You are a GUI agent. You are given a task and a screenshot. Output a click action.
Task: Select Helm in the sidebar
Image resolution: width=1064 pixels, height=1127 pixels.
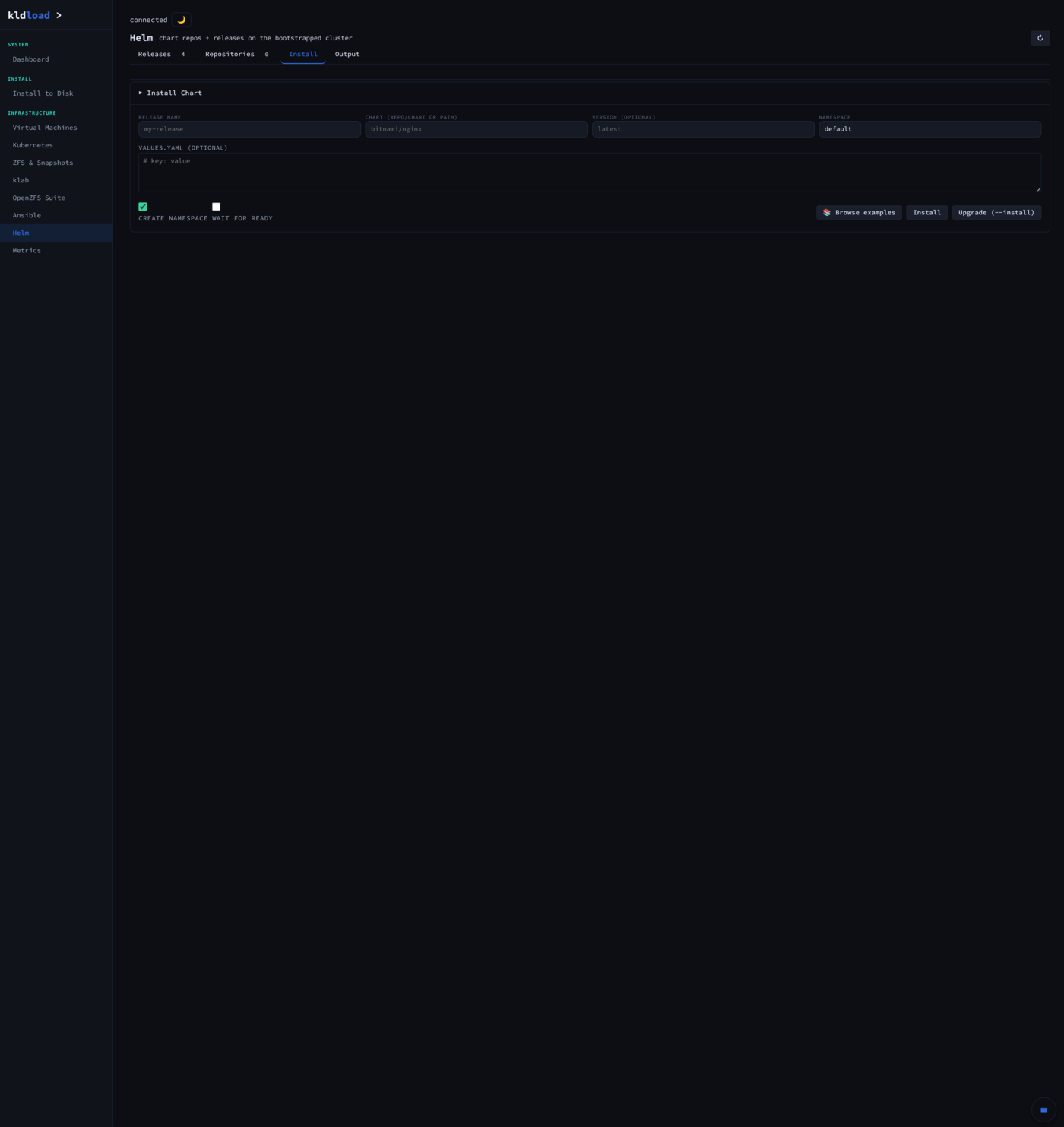tap(56, 233)
